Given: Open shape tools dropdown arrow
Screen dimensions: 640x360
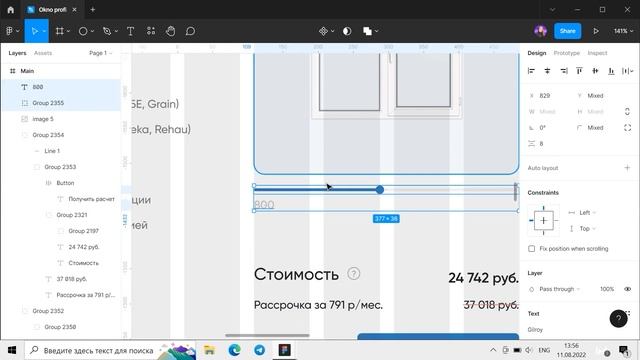Looking at the screenshot, I should (x=92, y=31).
